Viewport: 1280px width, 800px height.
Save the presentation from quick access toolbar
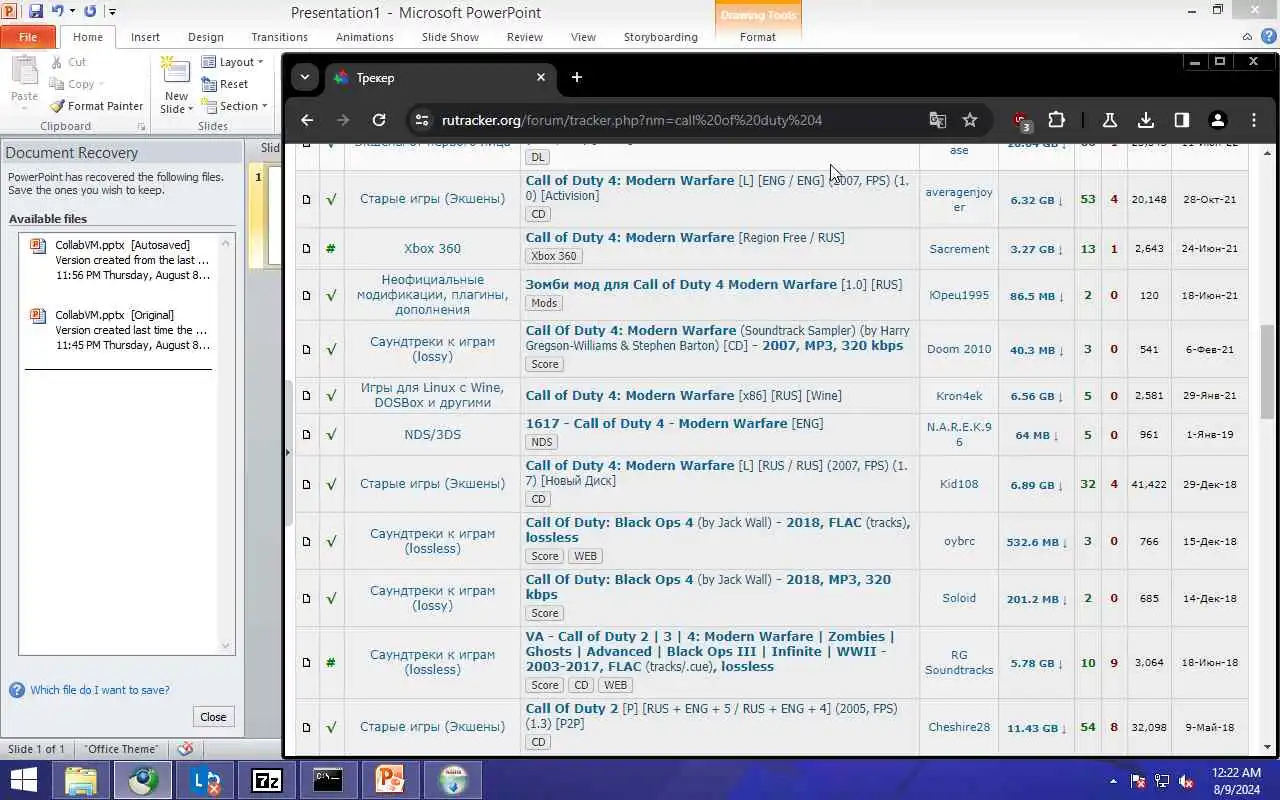(36, 12)
